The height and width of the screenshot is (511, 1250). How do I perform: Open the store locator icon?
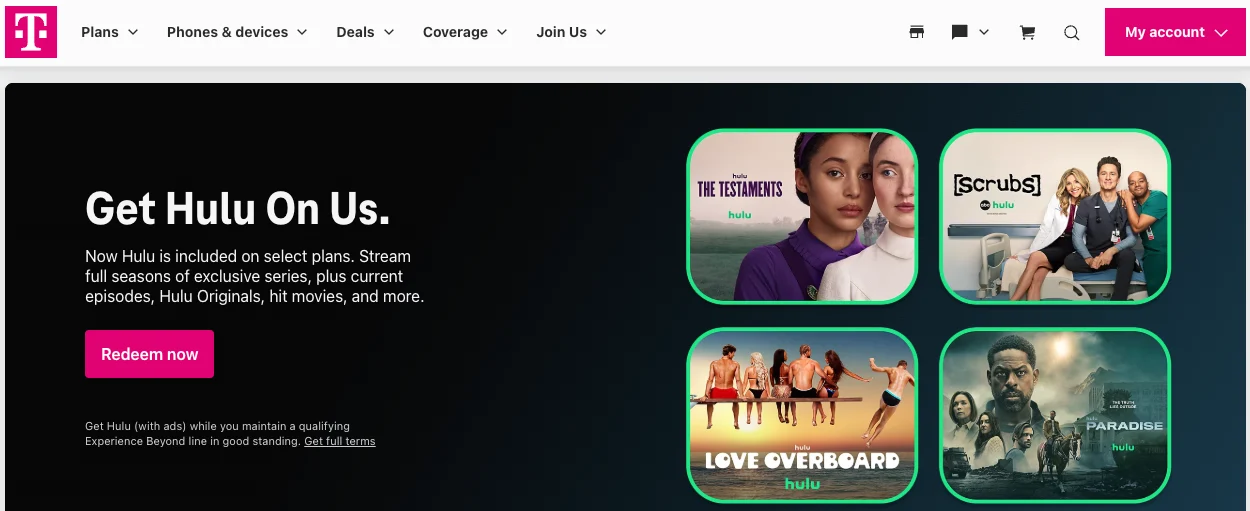[x=916, y=32]
